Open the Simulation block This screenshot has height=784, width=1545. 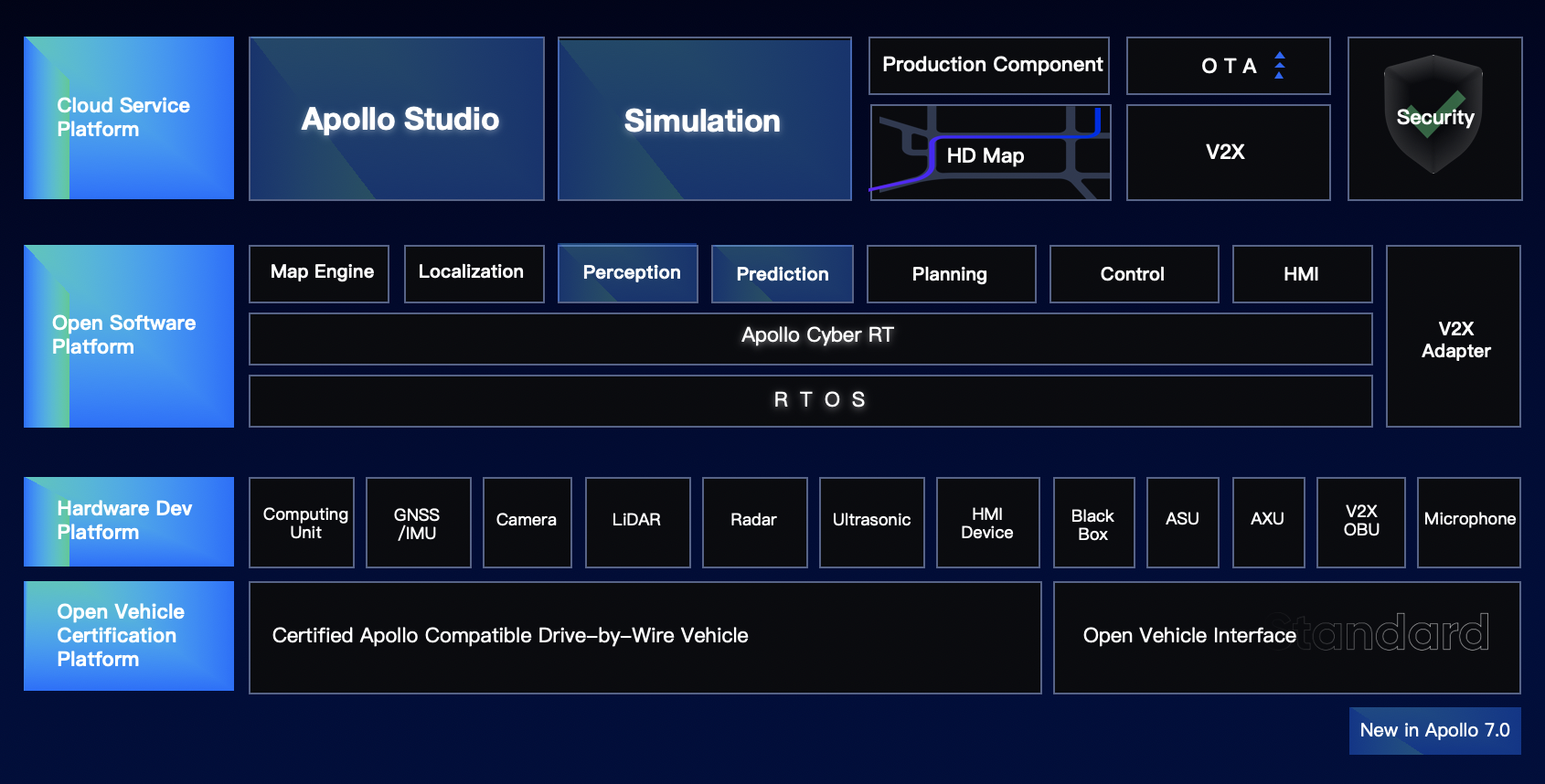click(705, 119)
